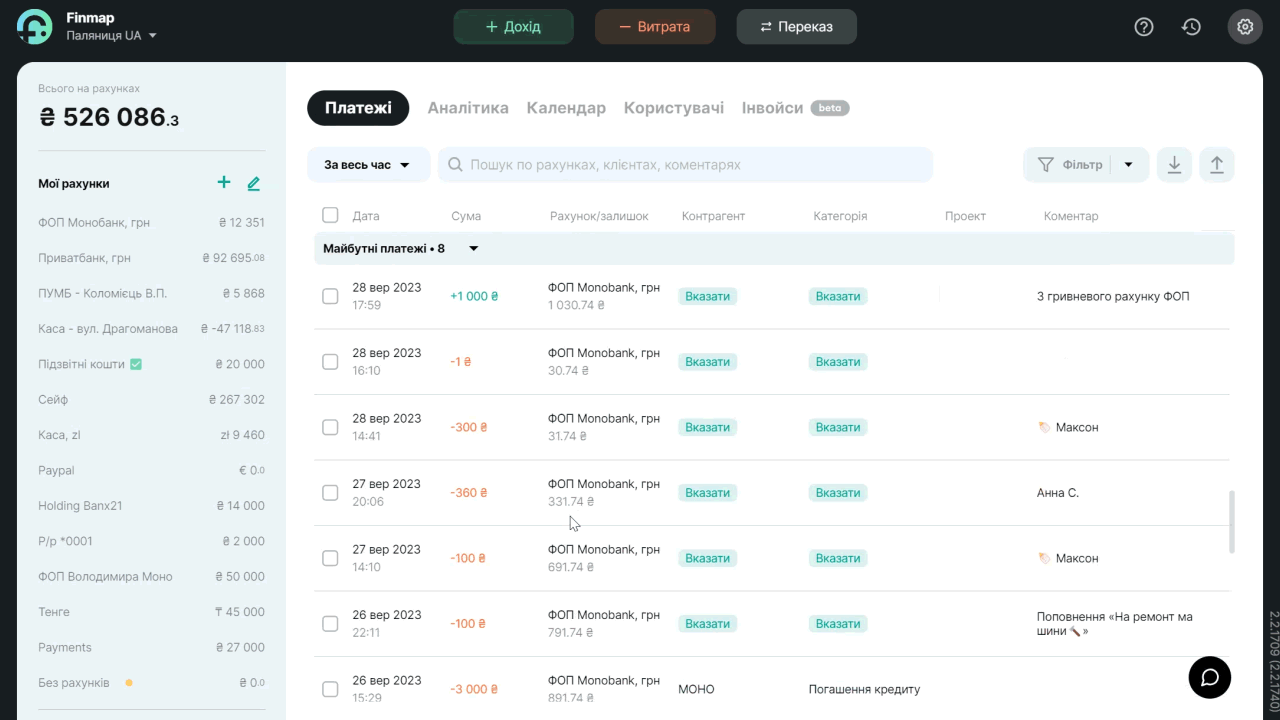1280x720 pixels.
Task: Focus the search by accounts input field
Action: 686,165
